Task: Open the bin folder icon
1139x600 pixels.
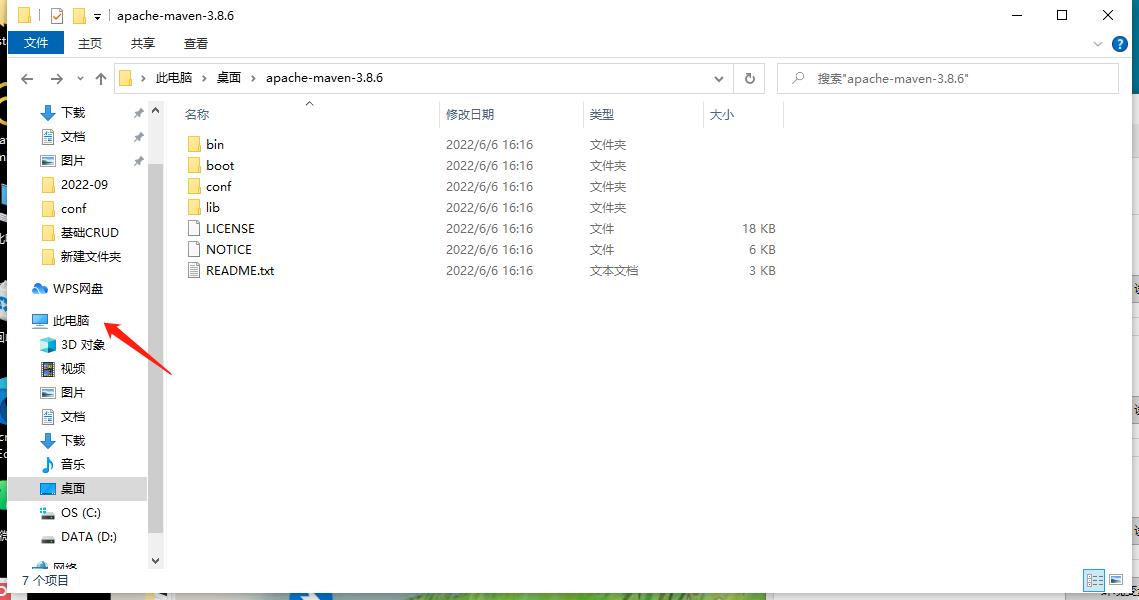Action: (194, 145)
